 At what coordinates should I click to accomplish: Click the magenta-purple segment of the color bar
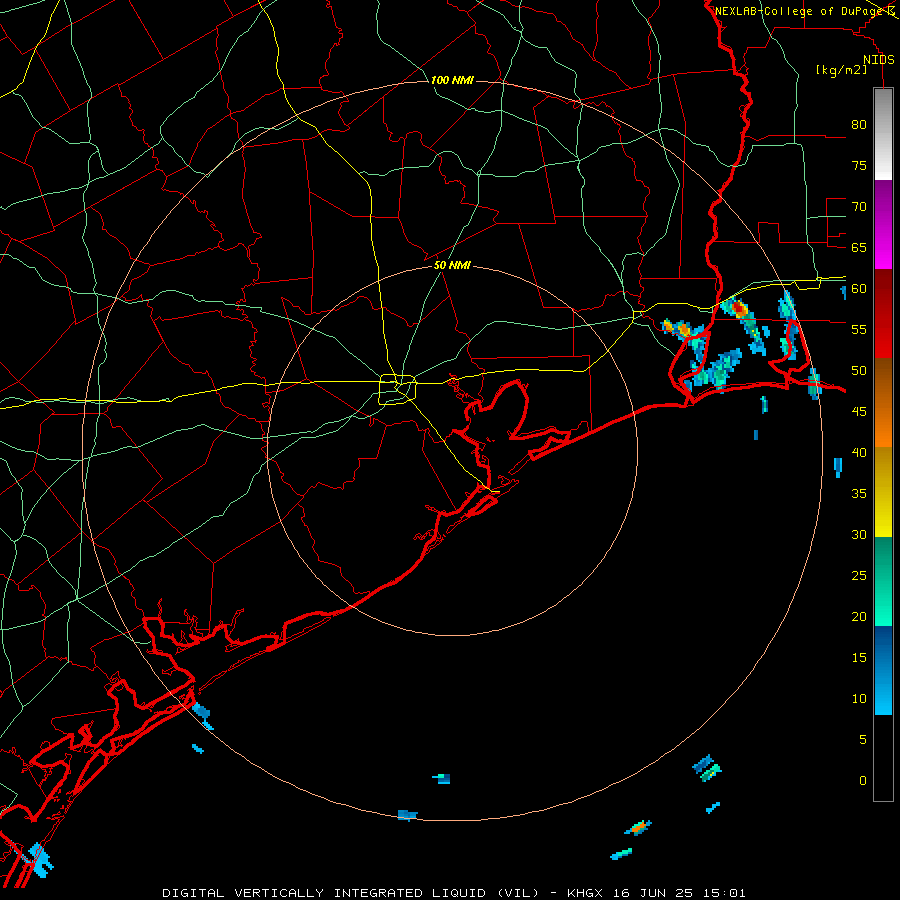(x=883, y=224)
